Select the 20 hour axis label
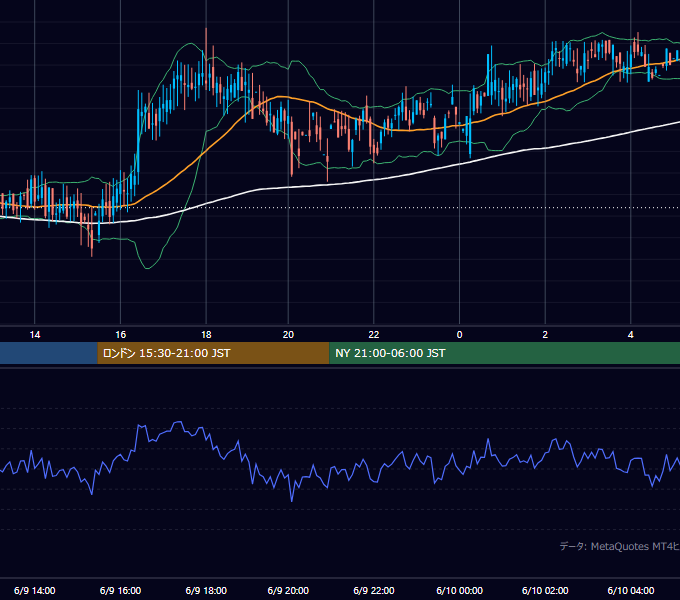The width and height of the screenshot is (680, 600). point(288,335)
